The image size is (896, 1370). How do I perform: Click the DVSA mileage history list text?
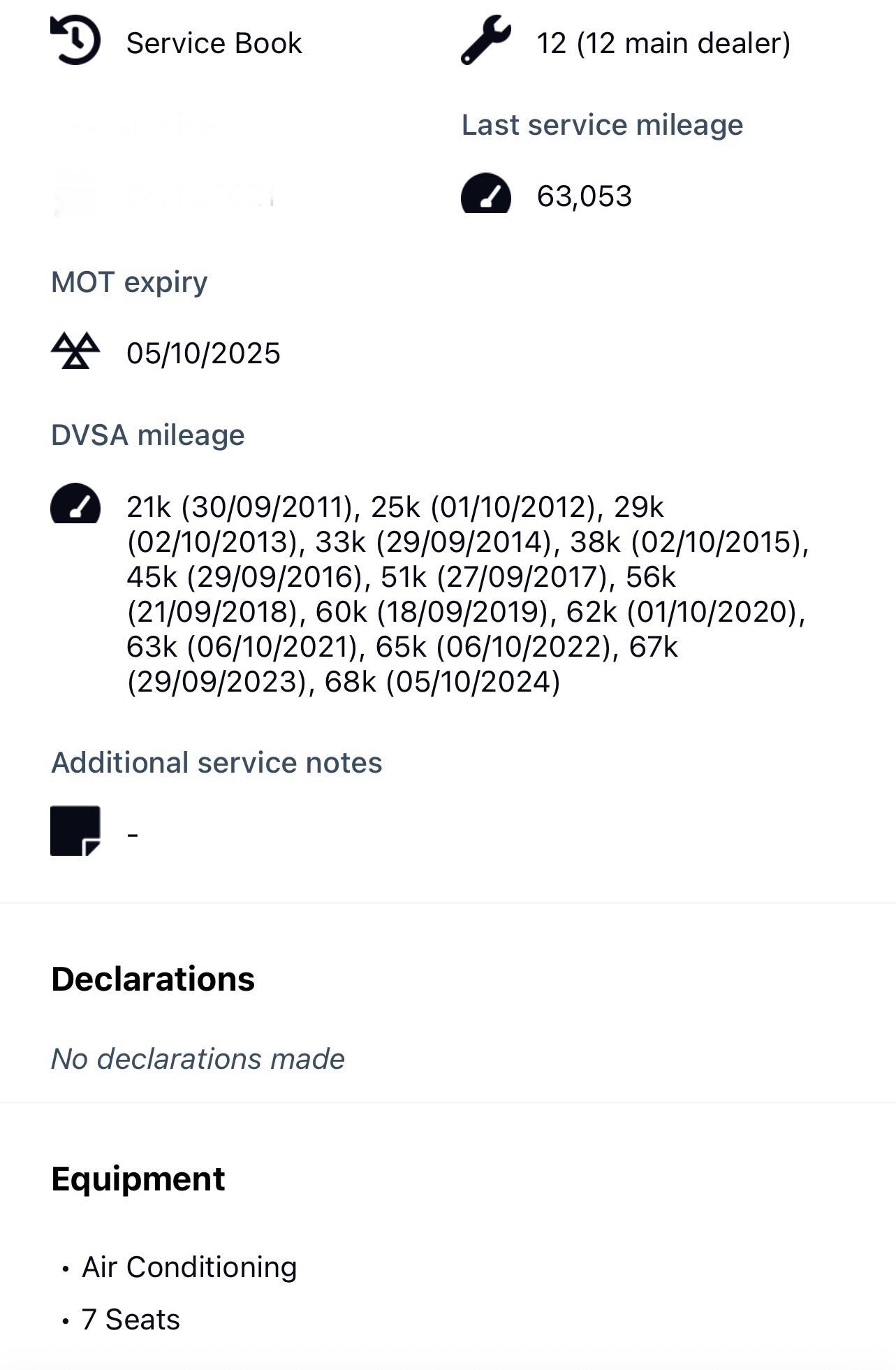click(x=465, y=594)
